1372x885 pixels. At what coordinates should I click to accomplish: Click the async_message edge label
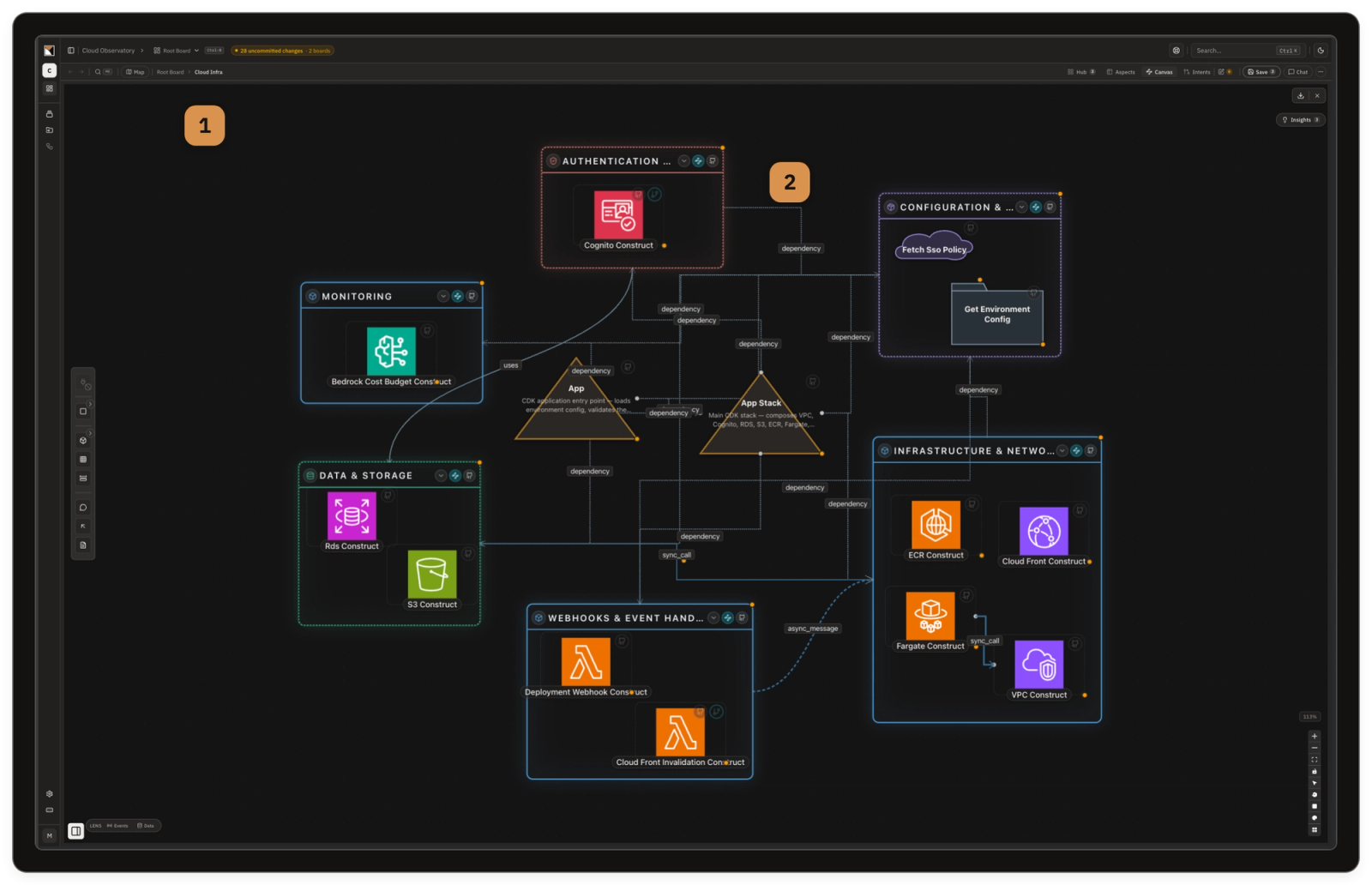click(813, 629)
